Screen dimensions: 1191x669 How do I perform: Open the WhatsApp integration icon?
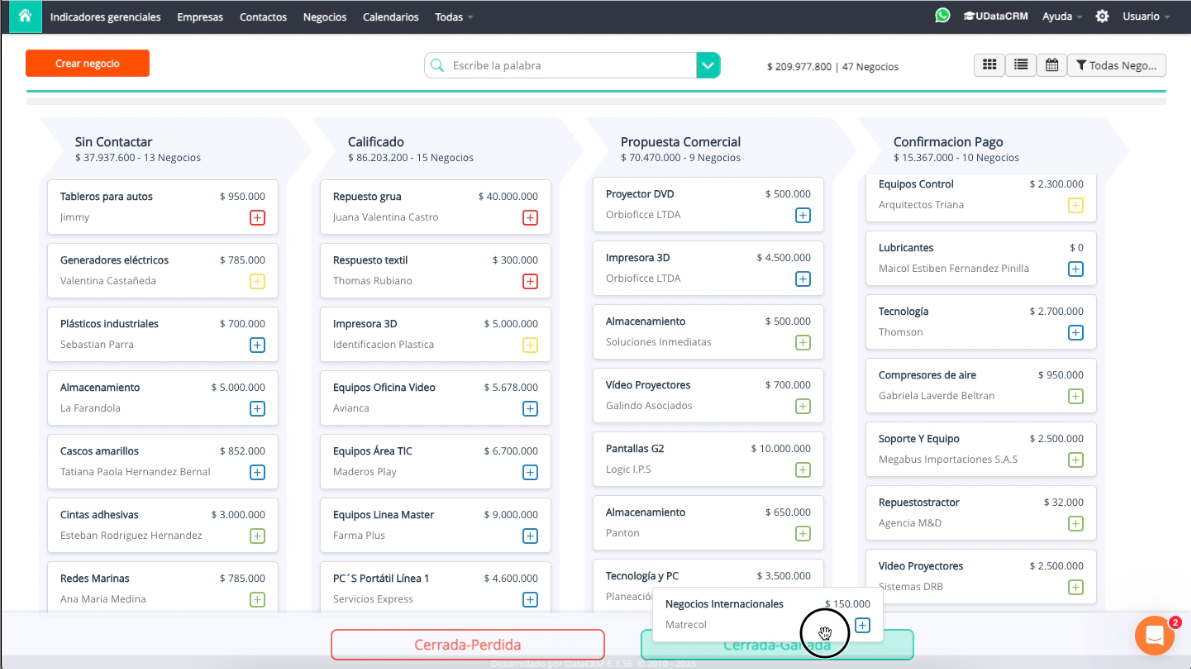942,16
